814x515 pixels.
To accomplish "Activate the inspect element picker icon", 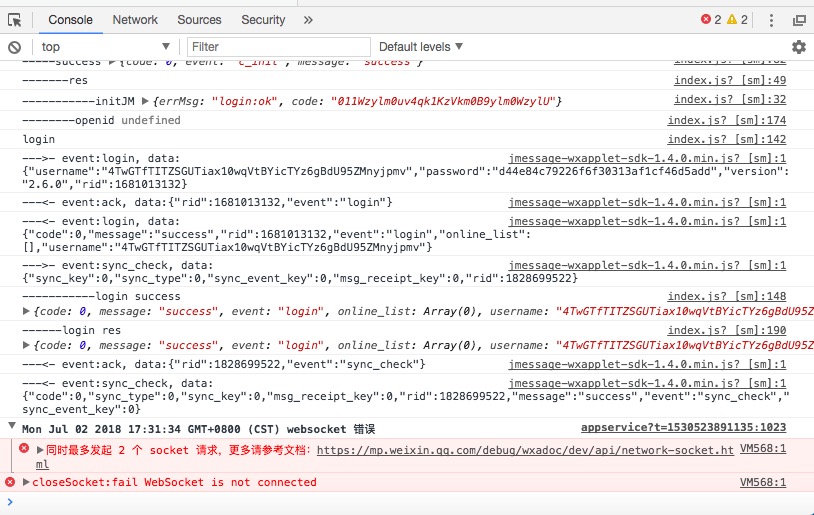I will [x=15, y=20].
